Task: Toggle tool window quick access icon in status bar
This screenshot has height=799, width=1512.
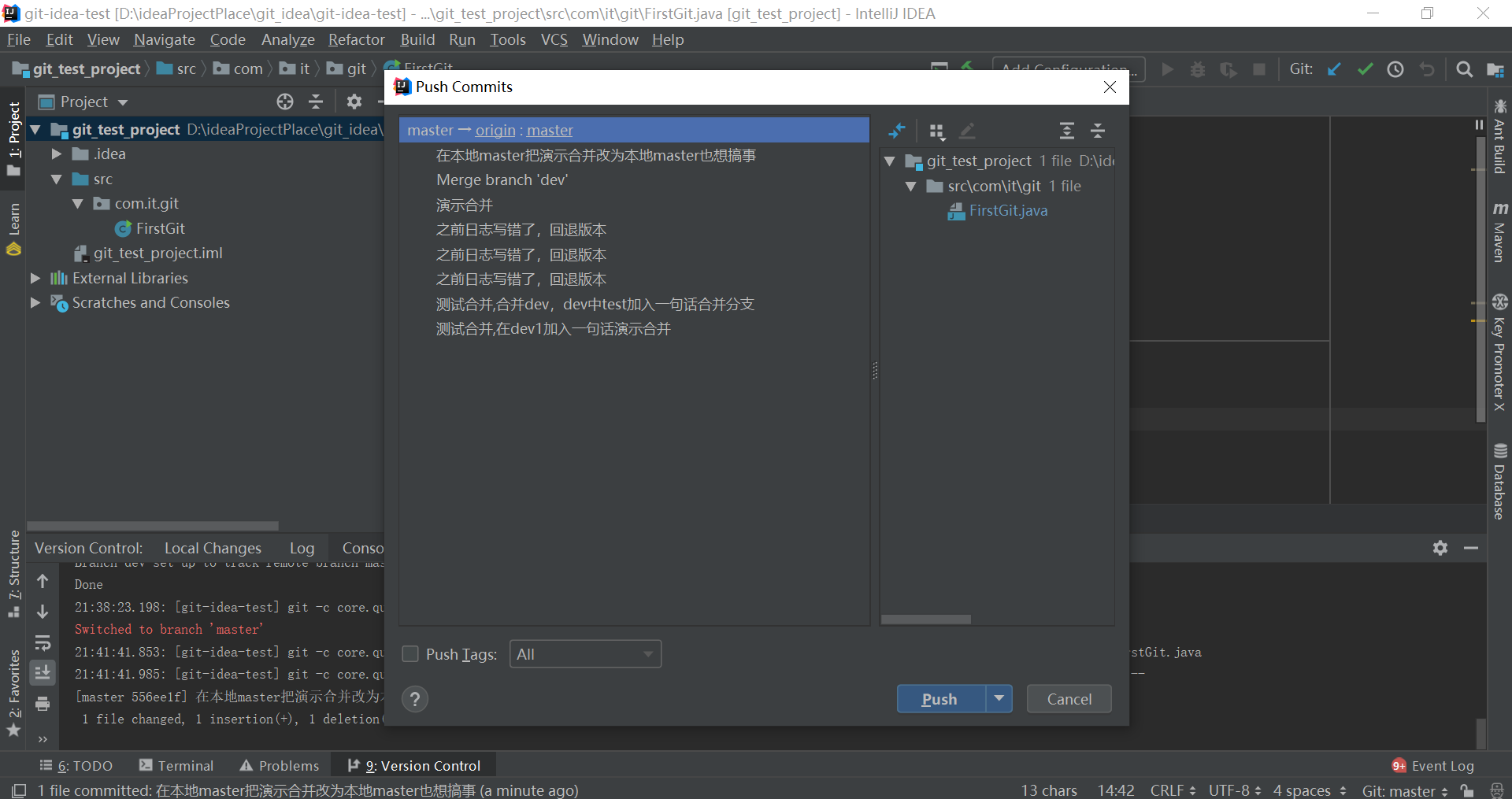Action: tap(19, 790)
